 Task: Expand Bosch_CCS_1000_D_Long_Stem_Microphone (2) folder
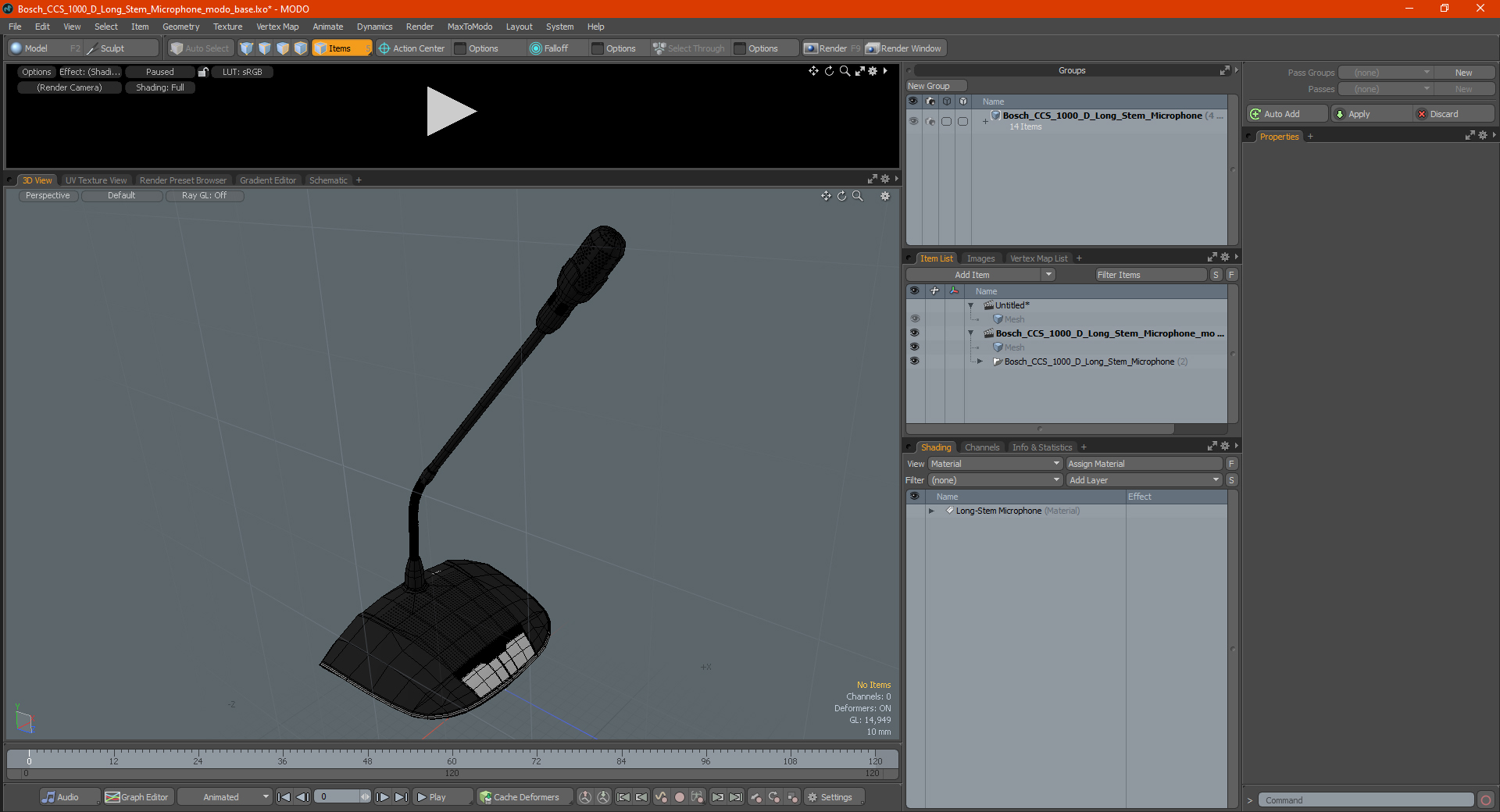(x=980, y=361)
